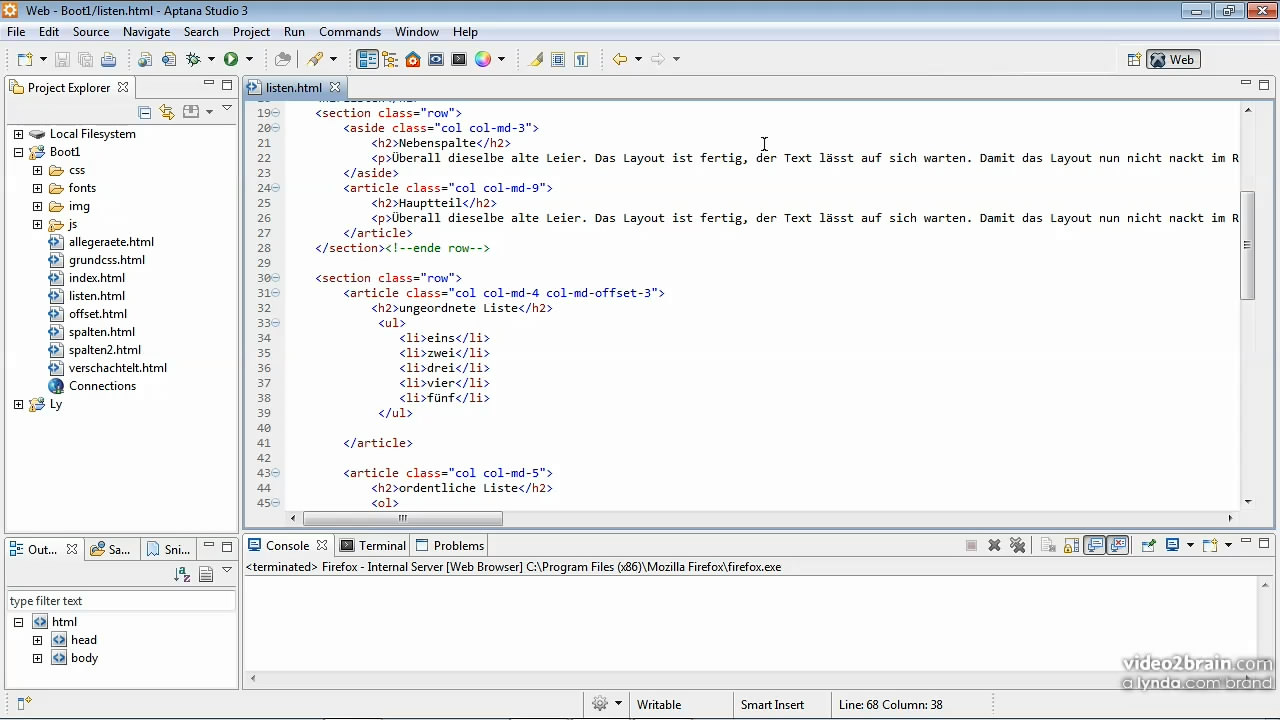Toggle Show Whitespace Characters pilcrow button
Image resolution: width=1280 pixels, height=720 pixels.
tap(581, 59)
